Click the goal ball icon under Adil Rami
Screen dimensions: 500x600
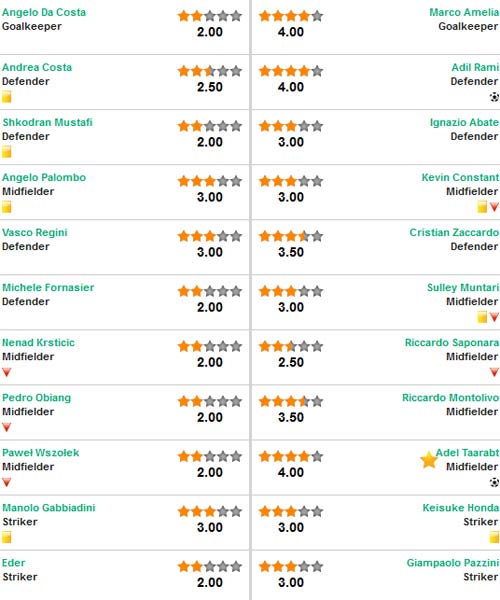[494, 97]
